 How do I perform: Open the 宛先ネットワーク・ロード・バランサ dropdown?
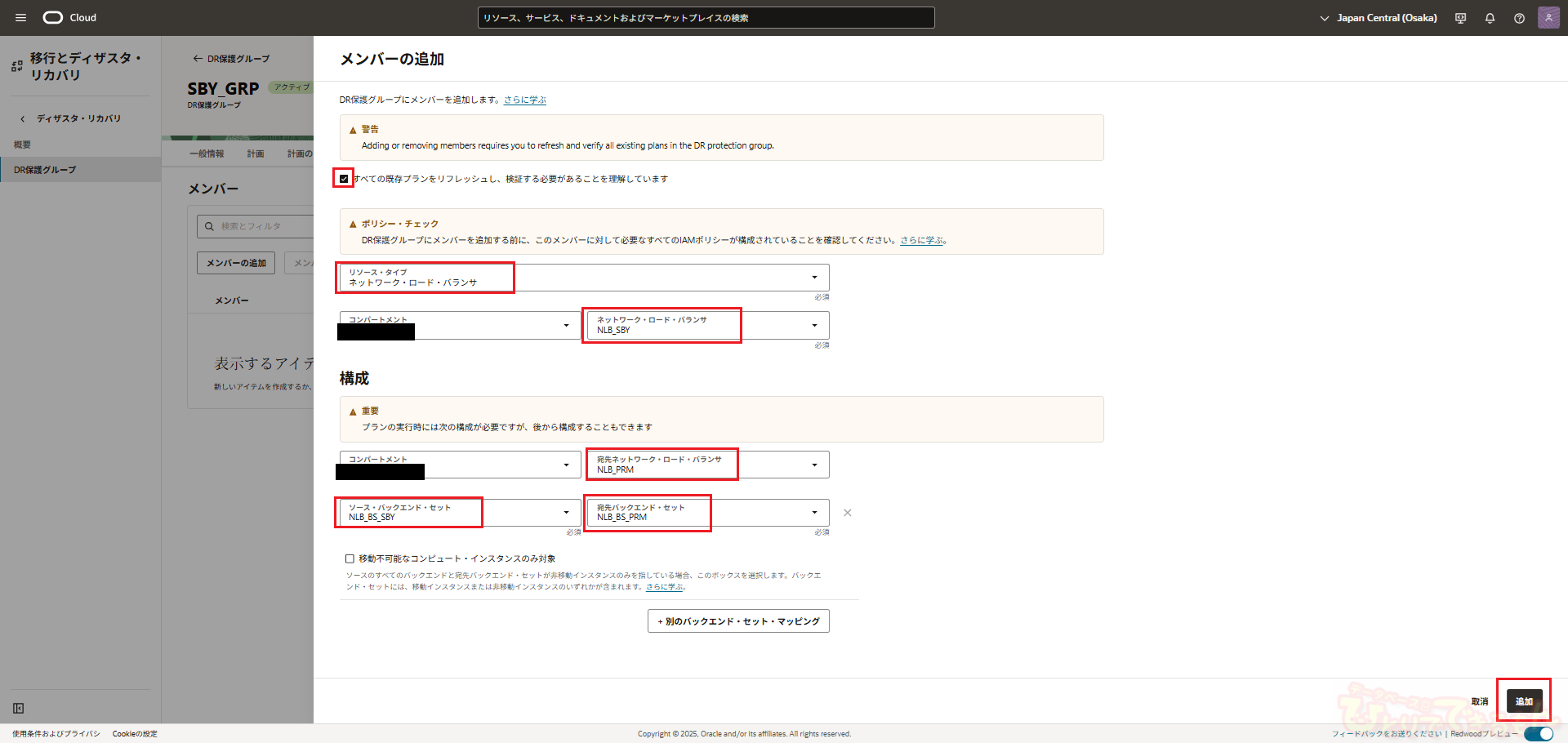coord(707,465)
